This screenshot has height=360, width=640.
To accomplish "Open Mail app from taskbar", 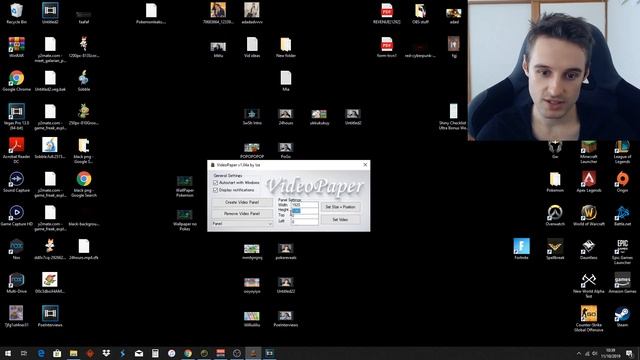I will click(139, 353).
